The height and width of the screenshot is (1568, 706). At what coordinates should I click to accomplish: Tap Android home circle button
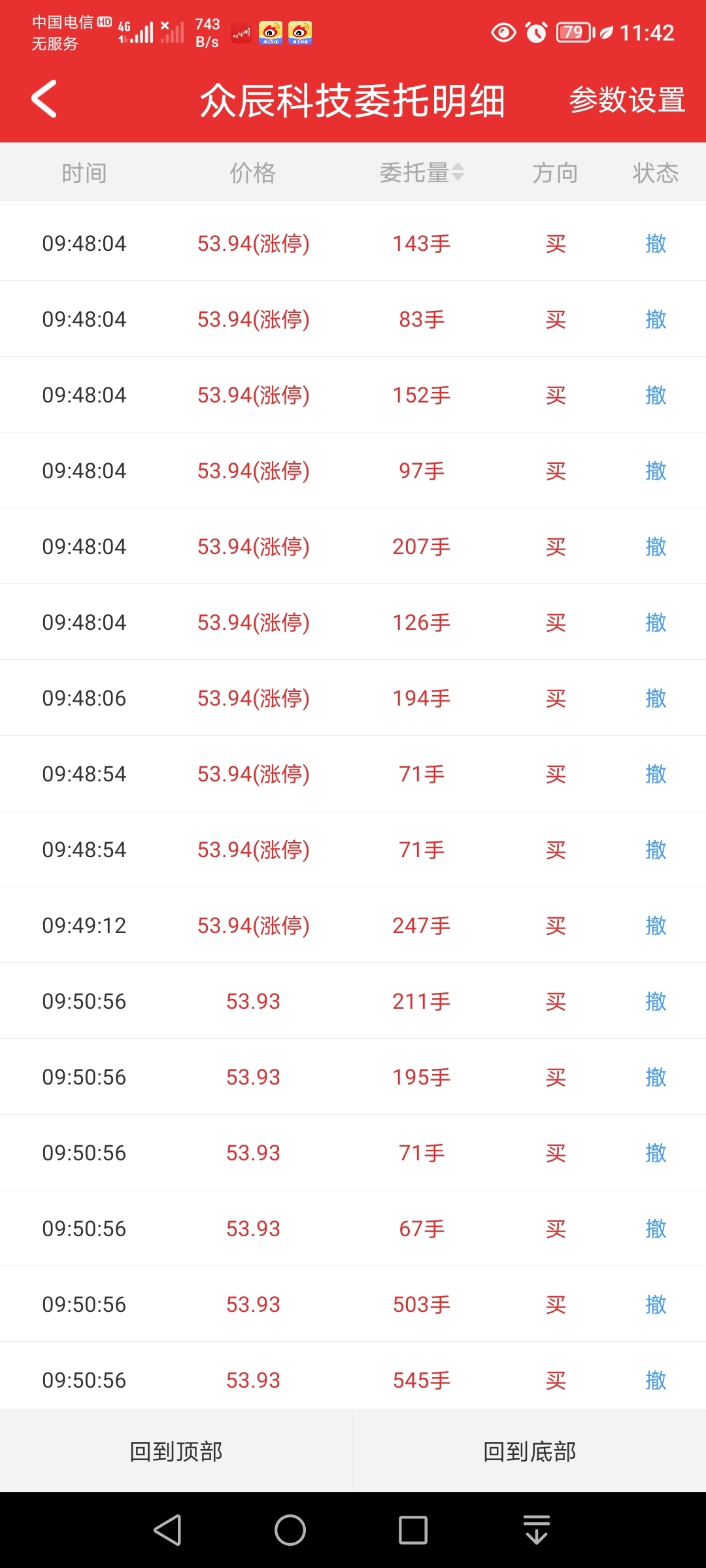pos(290,1530)
